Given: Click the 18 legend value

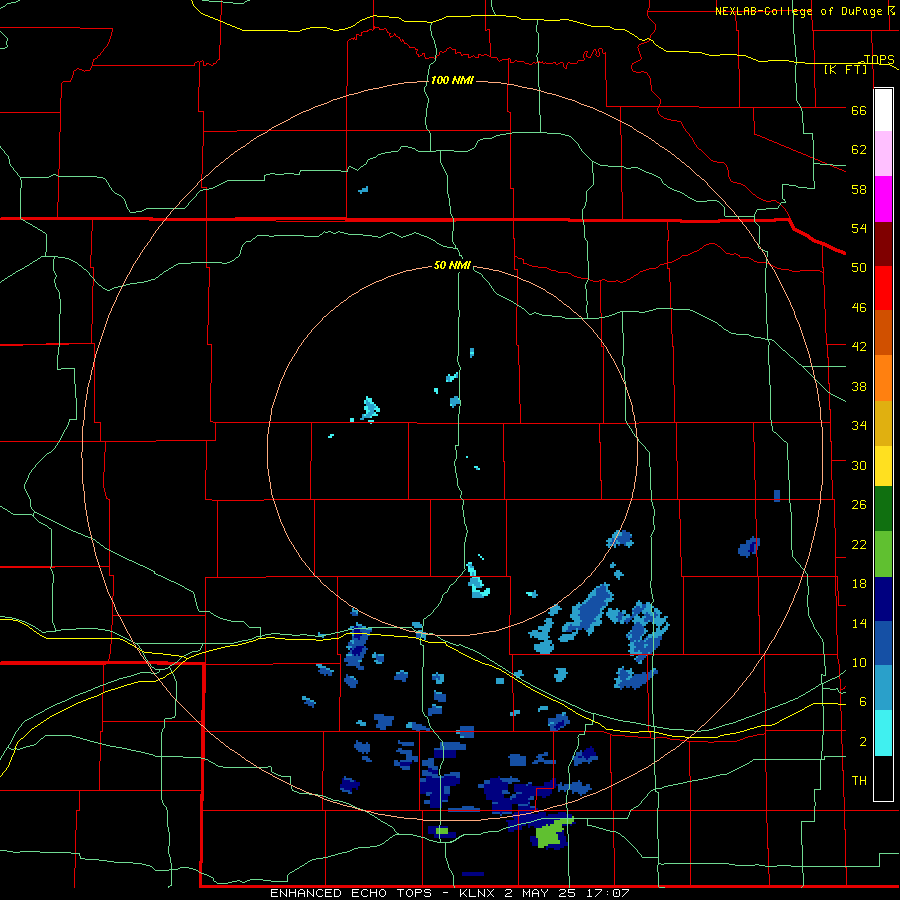Looking at the screenshot, I should pos(859,584).
